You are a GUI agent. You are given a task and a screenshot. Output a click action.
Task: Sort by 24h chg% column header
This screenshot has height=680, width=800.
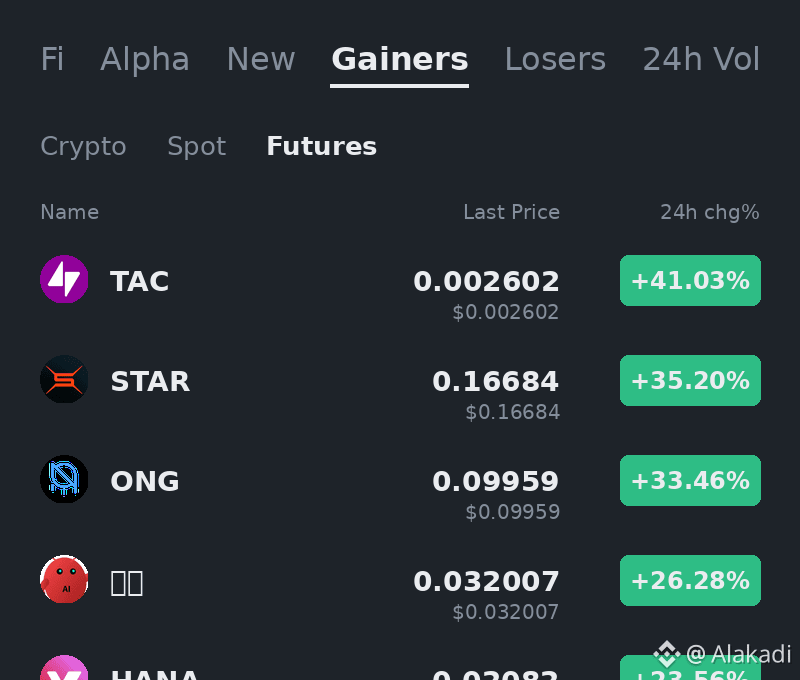pos(710,212)
